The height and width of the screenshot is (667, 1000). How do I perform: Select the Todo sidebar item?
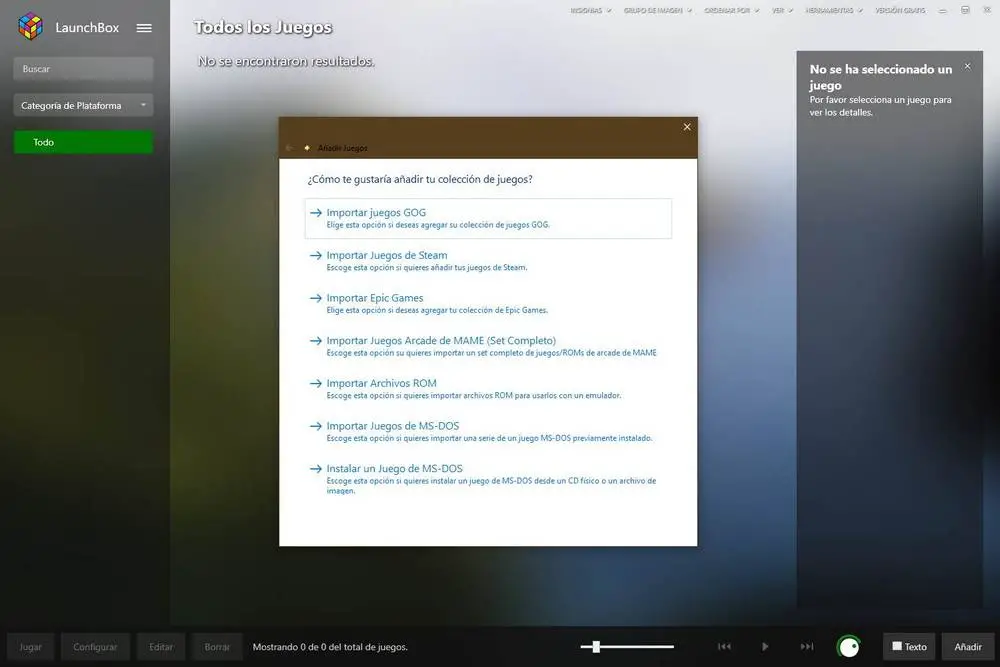[x=83, y=142]
